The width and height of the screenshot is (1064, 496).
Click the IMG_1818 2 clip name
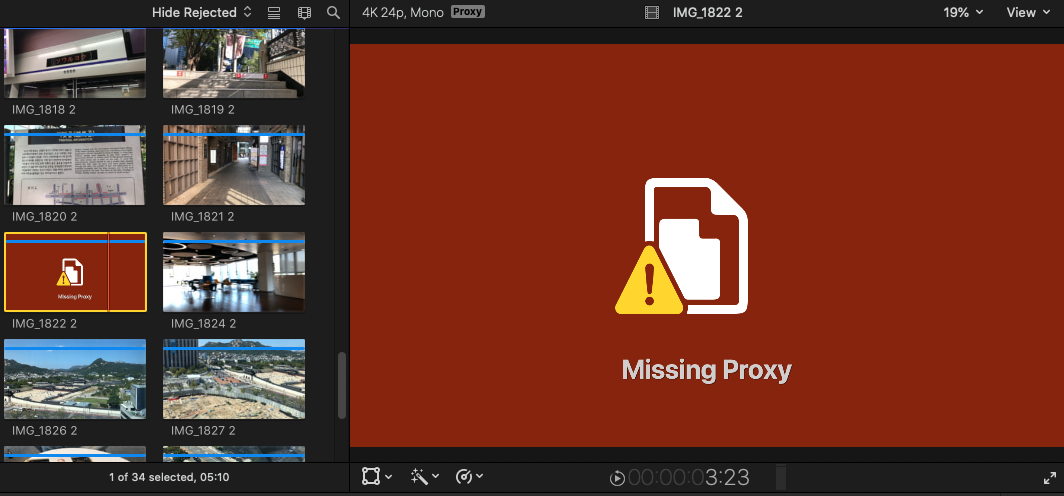(44, 109)
